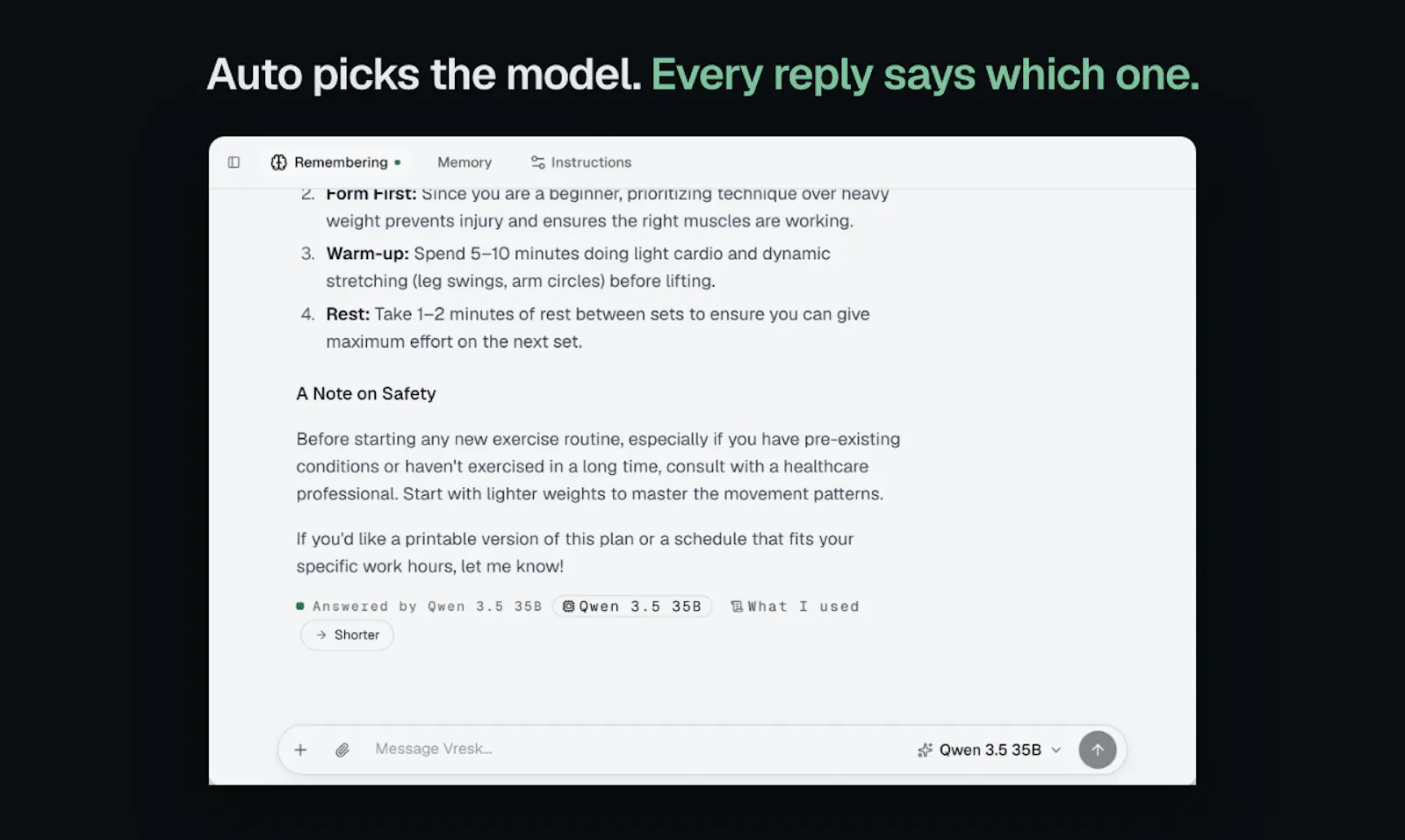Click the brain icon next to Remembering

coord(278,162)
